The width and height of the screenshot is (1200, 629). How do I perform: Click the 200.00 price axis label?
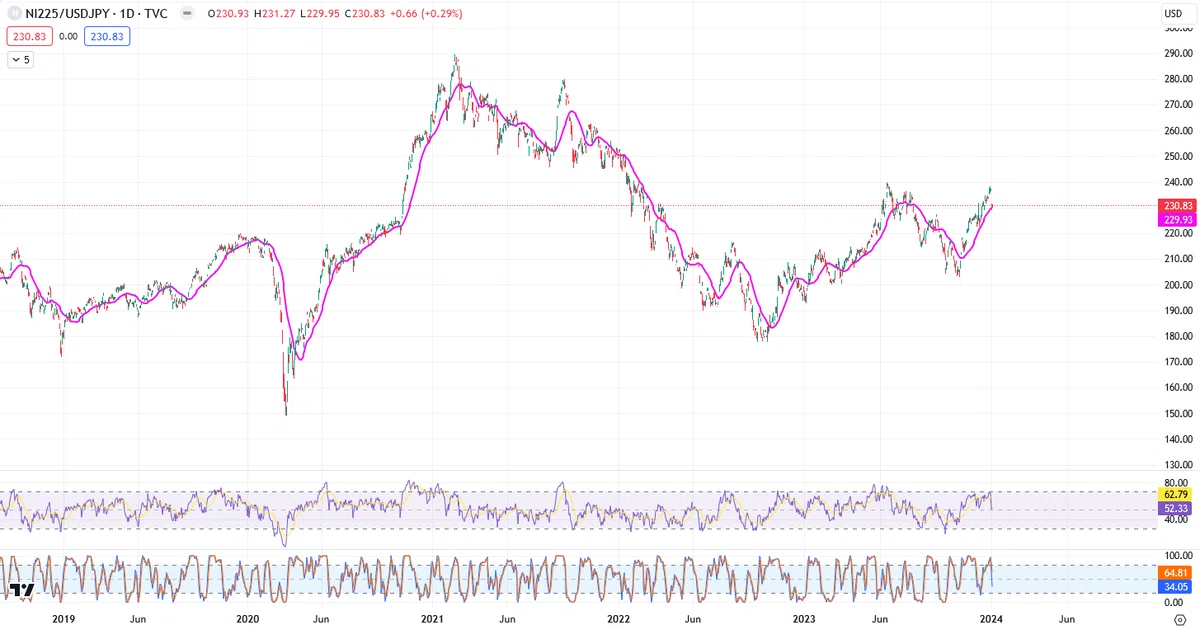[x=1177, y=285]
